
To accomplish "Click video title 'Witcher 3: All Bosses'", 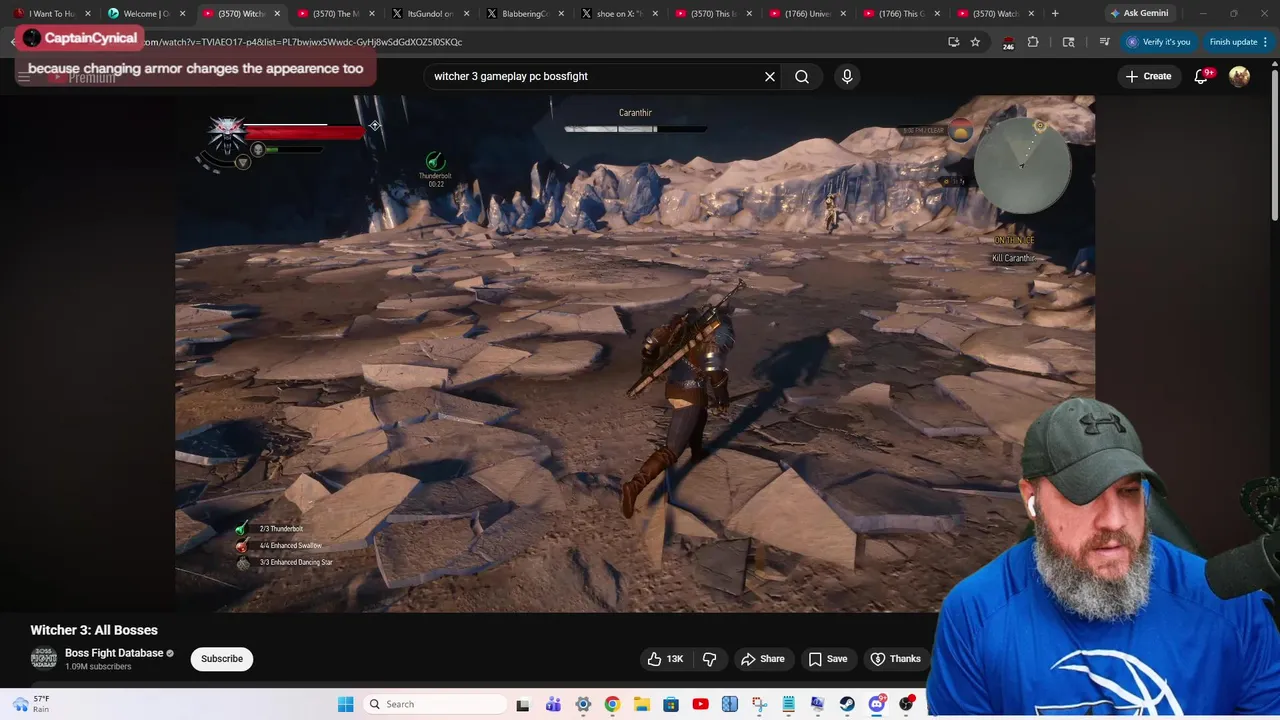I will tap(94, 630).
